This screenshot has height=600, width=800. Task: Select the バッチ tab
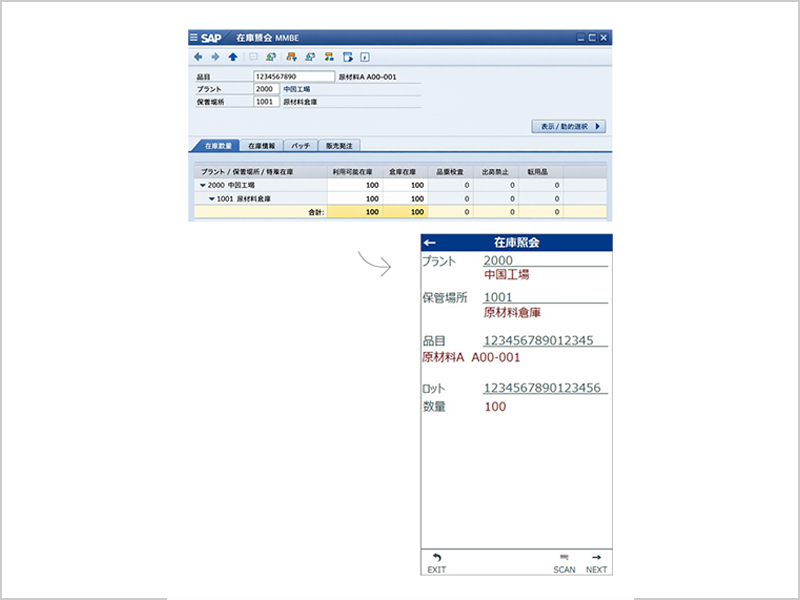[x=300, y=145]
